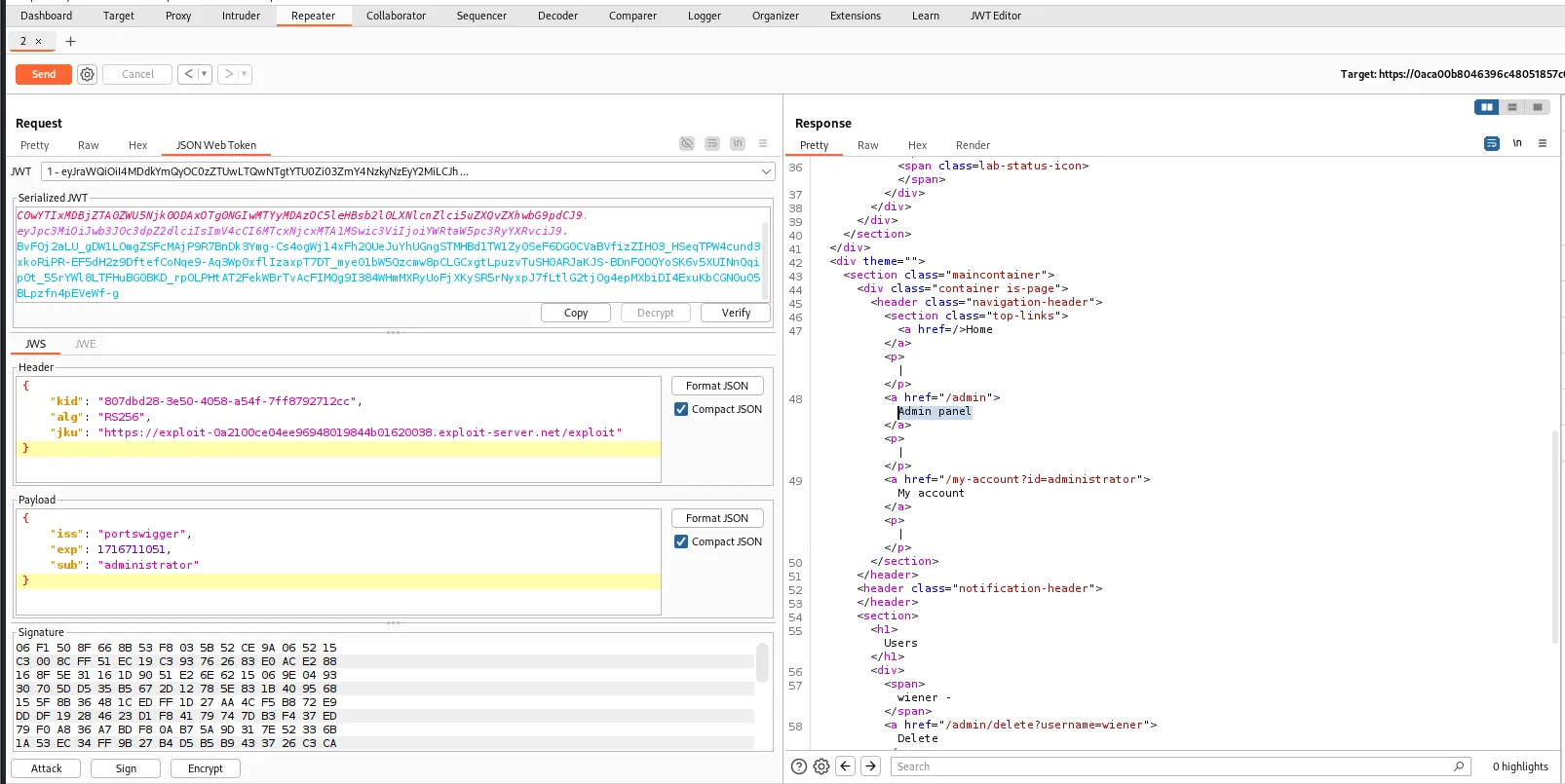Screen dimensions: 1565x784
Task: Show Response Hex view
Action: (917, 145)
